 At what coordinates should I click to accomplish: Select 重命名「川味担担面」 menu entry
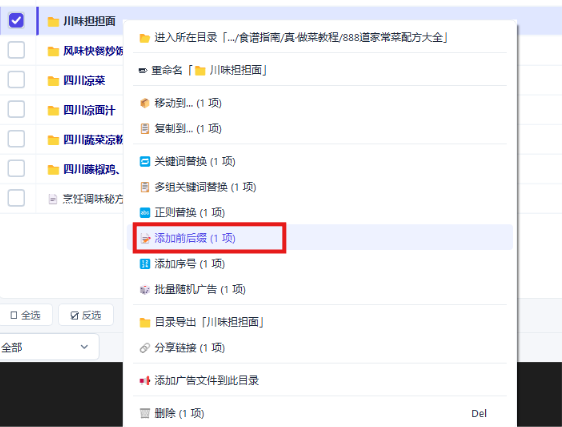320,70
